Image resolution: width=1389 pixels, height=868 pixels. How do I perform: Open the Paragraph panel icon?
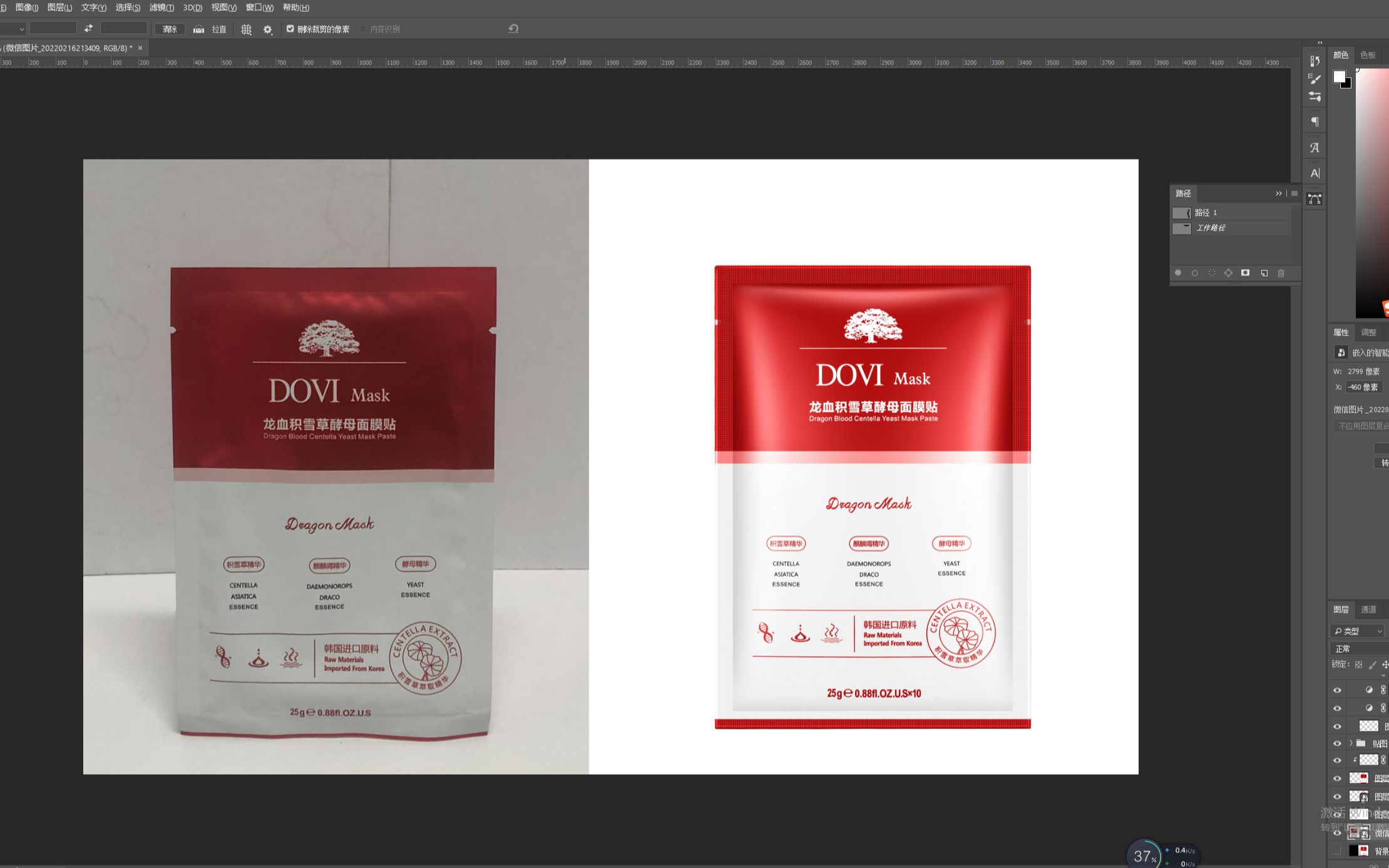pyautogui.click(x=1315, y=121)
